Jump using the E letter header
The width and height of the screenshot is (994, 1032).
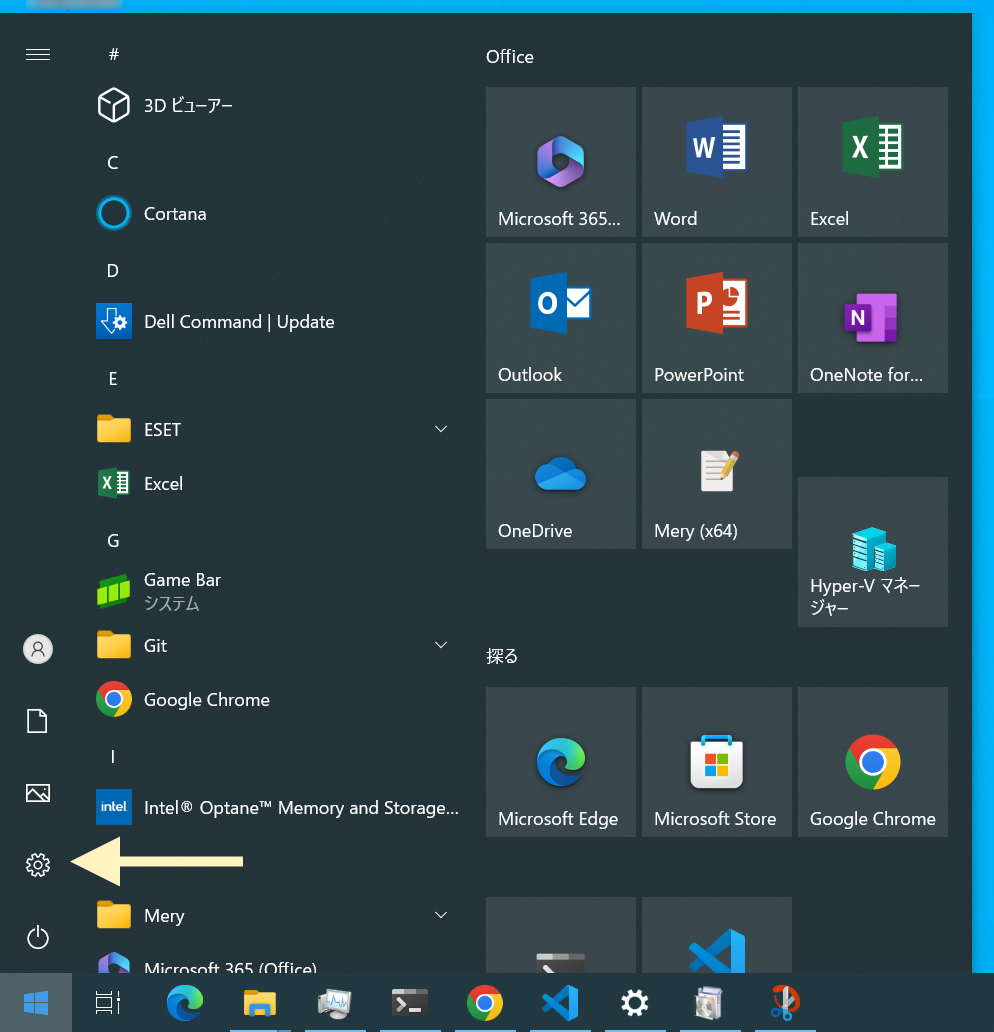pos(113,378)
